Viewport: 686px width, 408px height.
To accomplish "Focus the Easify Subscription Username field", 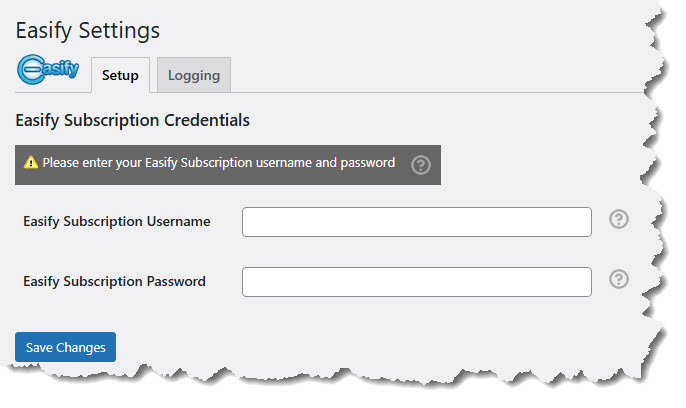I will tap(417, 222).
